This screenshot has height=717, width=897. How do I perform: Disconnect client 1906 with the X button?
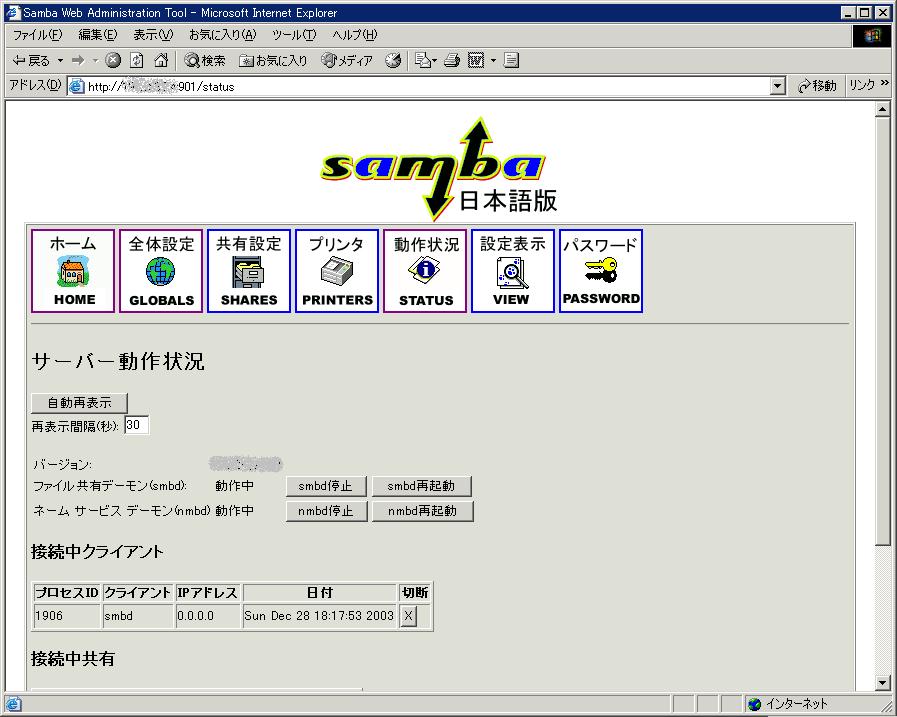tap(408, 616)
